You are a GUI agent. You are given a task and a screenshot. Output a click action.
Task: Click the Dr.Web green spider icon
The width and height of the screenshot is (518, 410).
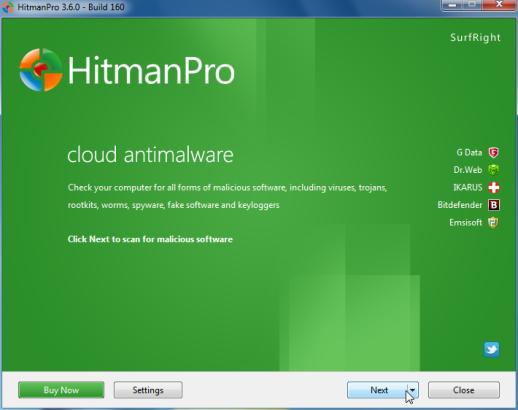pos(494,170)
